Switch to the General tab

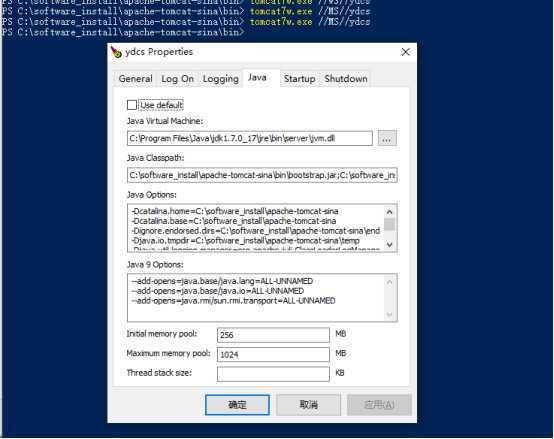[136, 78]
